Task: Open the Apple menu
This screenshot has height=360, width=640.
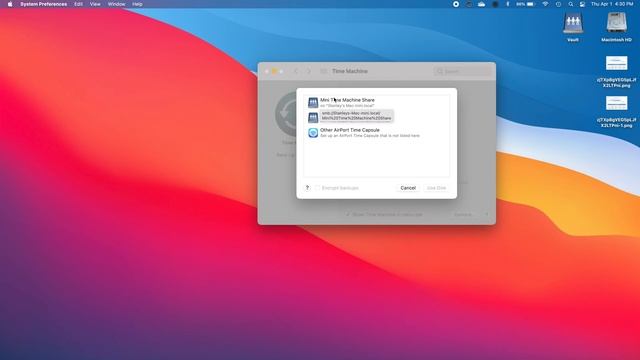Action: (10, 4)
